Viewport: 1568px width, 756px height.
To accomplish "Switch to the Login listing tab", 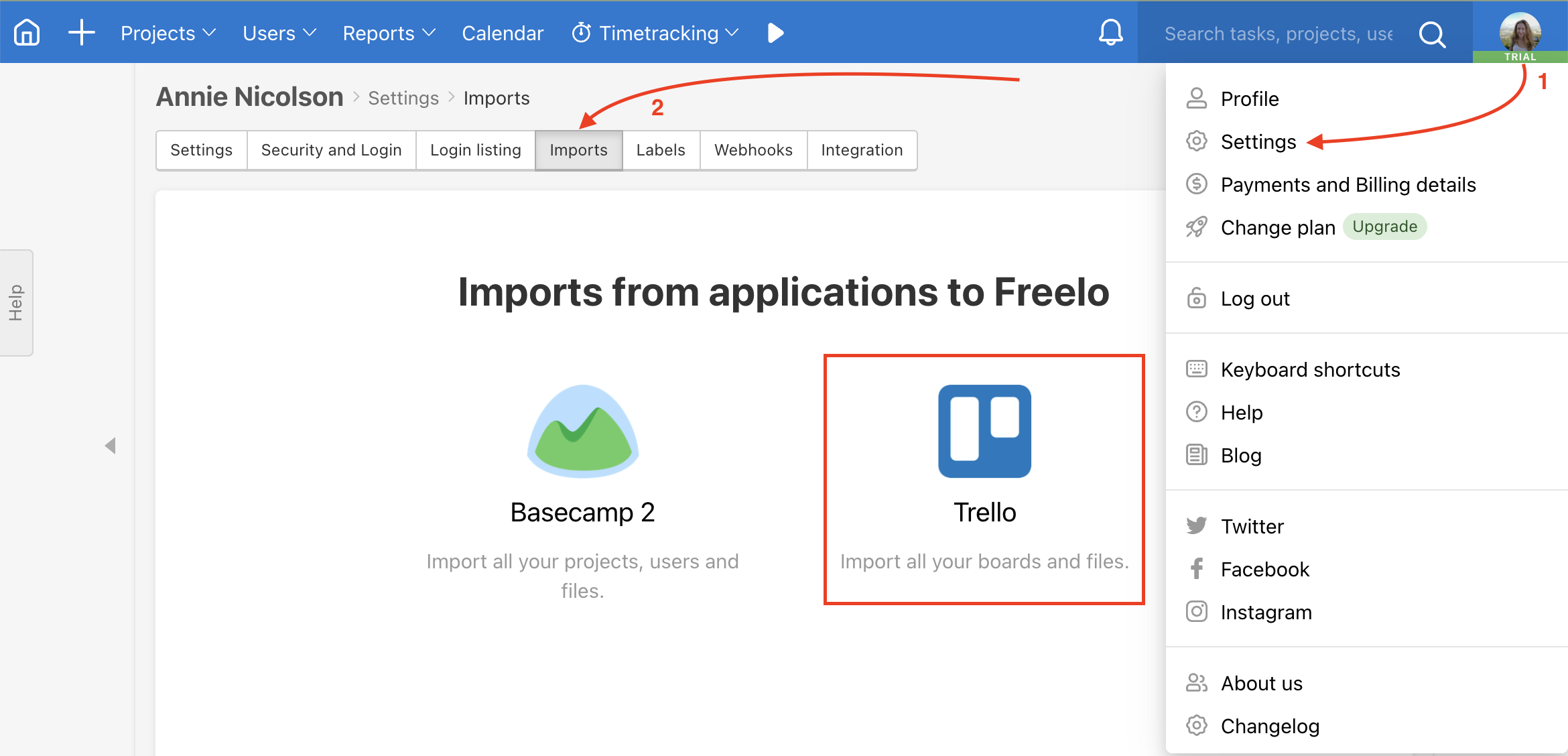I will [476, 150].
